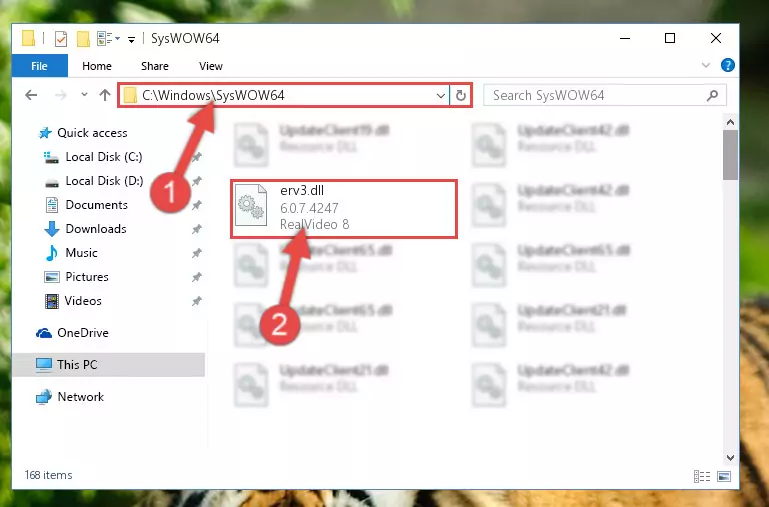Select Quick access in navigation pane
The image size is (769, 507).
pyautogui.click(x=92, y=132)
